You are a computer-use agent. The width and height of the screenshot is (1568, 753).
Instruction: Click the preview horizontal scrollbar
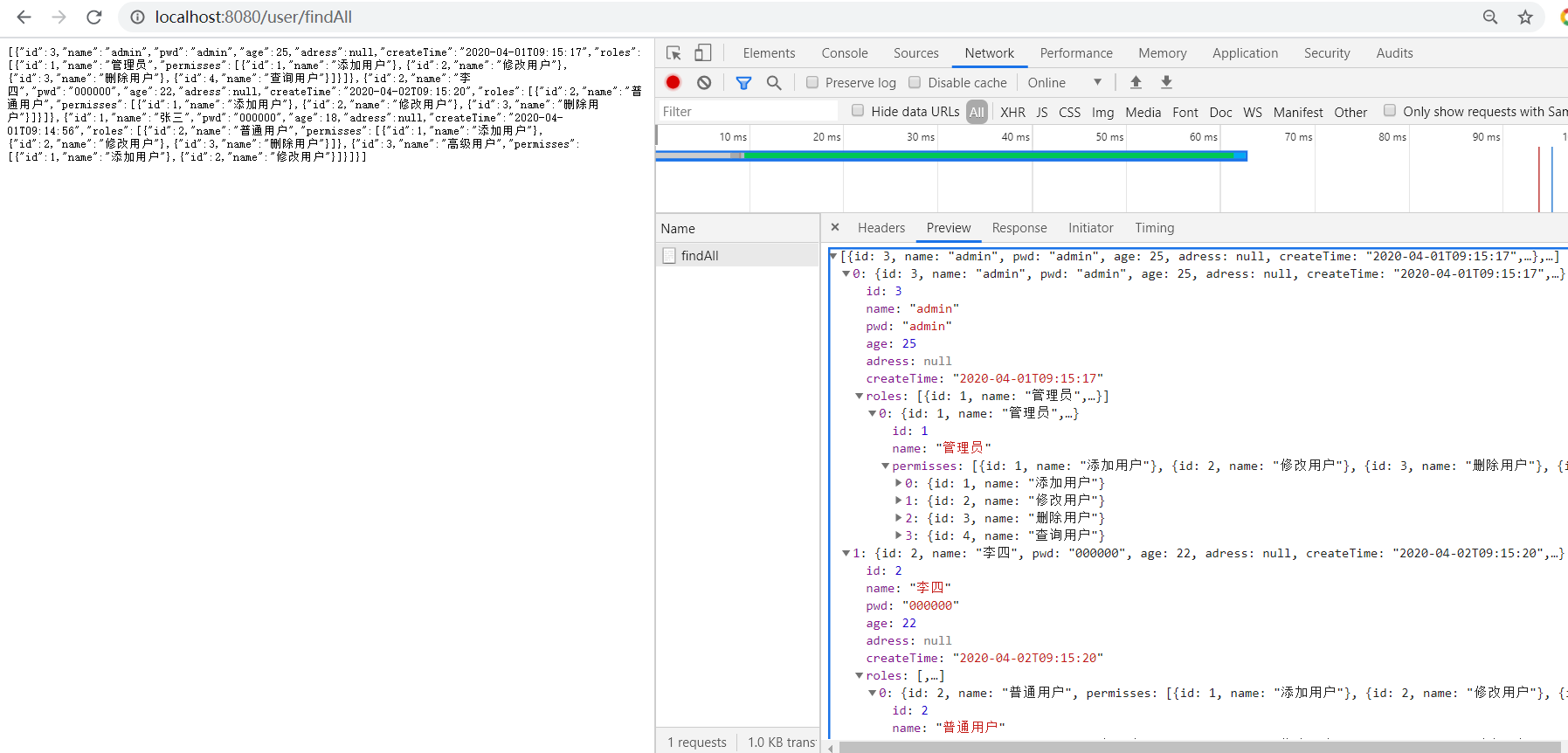[1198, 747]
